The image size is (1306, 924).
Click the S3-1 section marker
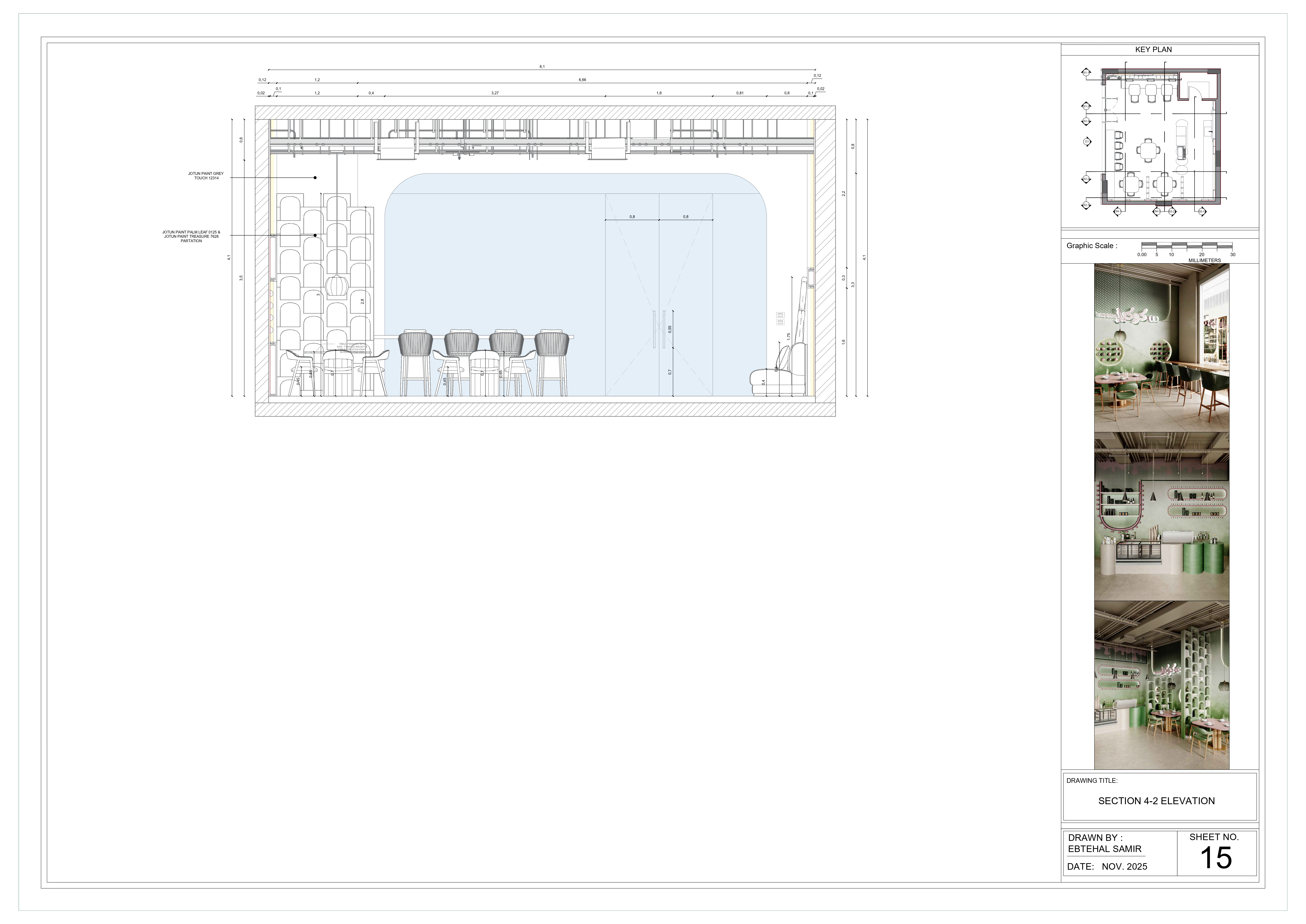click(x=1201, y=212)
